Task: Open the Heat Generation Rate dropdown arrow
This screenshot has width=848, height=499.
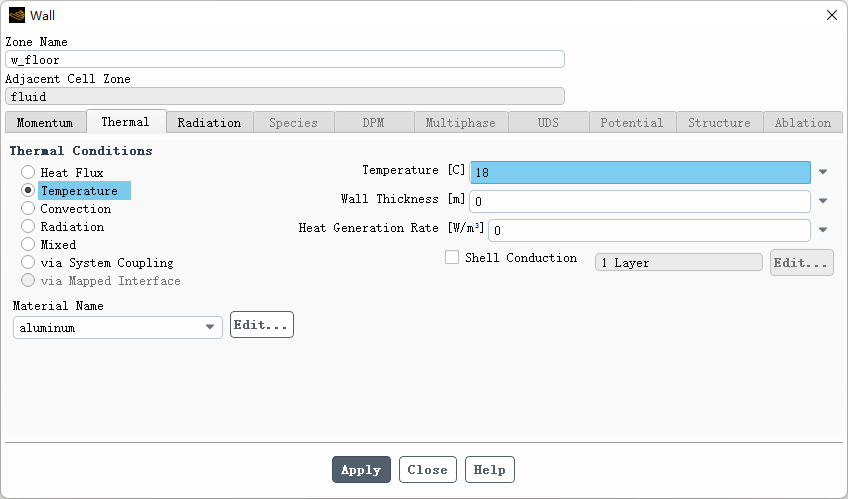Action: coord(823,230)
